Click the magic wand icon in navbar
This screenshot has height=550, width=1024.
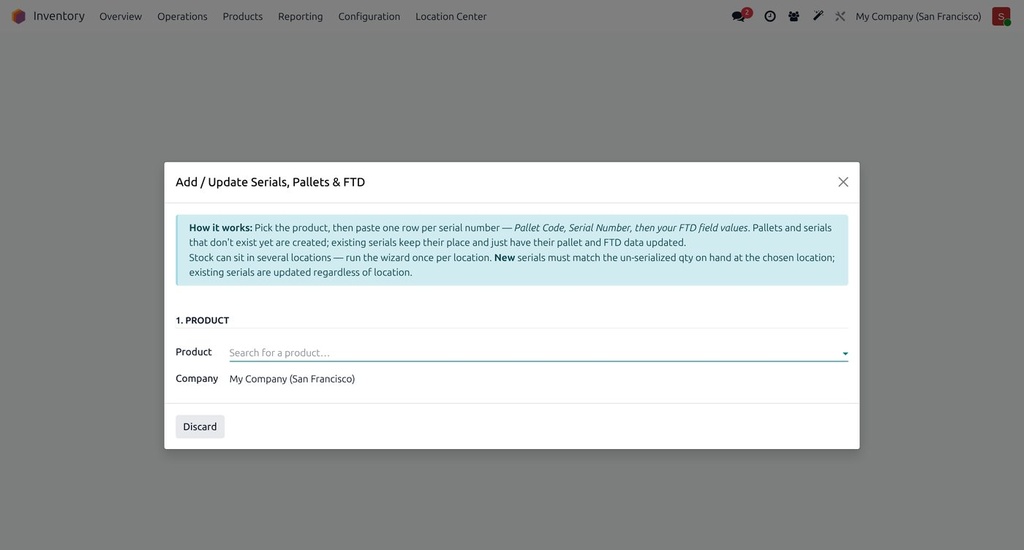[x=818, y=16]
